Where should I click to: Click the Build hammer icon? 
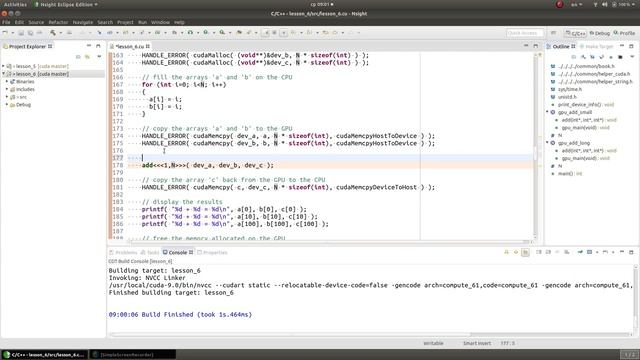click(x=53, y=33)
